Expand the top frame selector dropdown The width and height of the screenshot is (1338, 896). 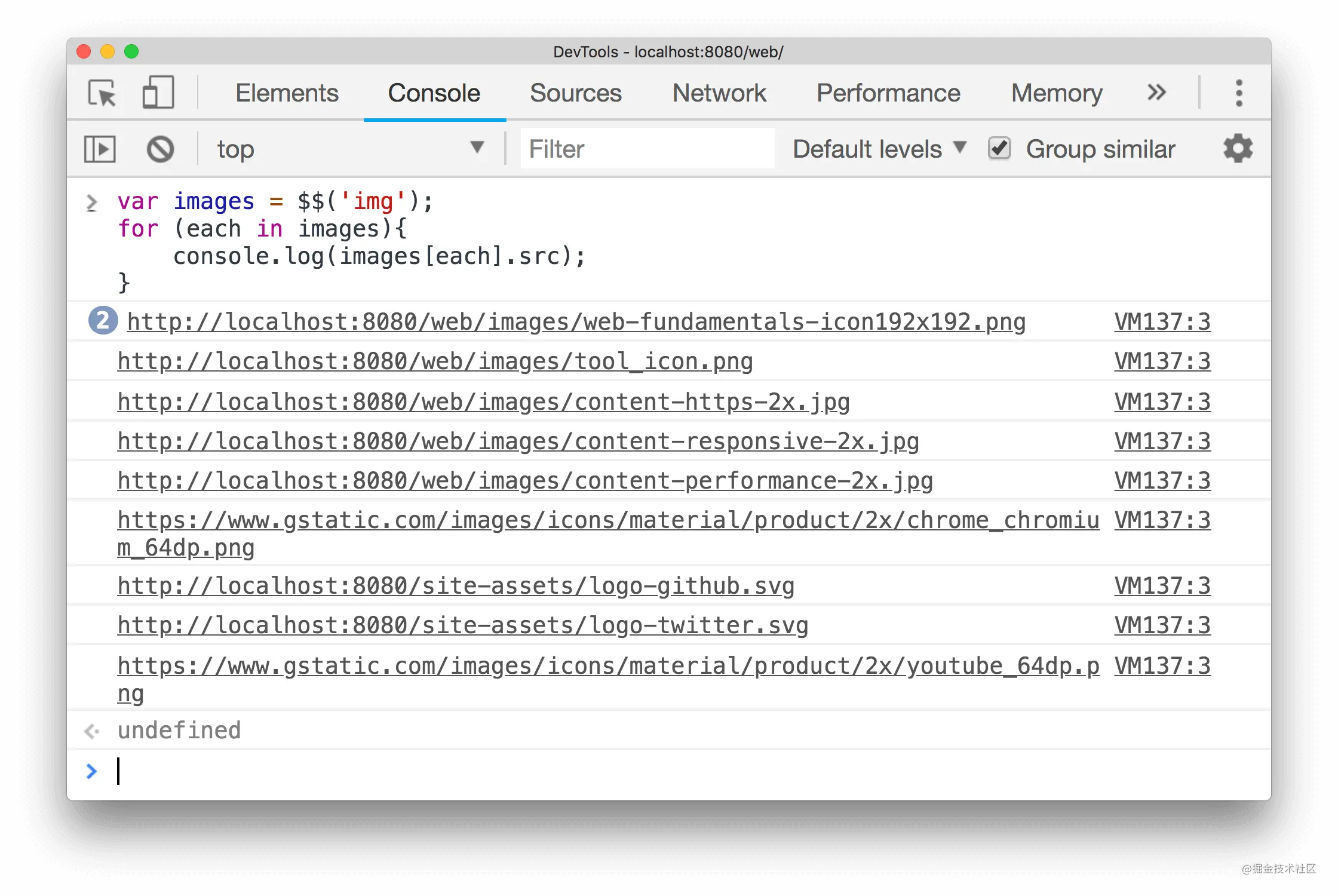tap(477, 148)
